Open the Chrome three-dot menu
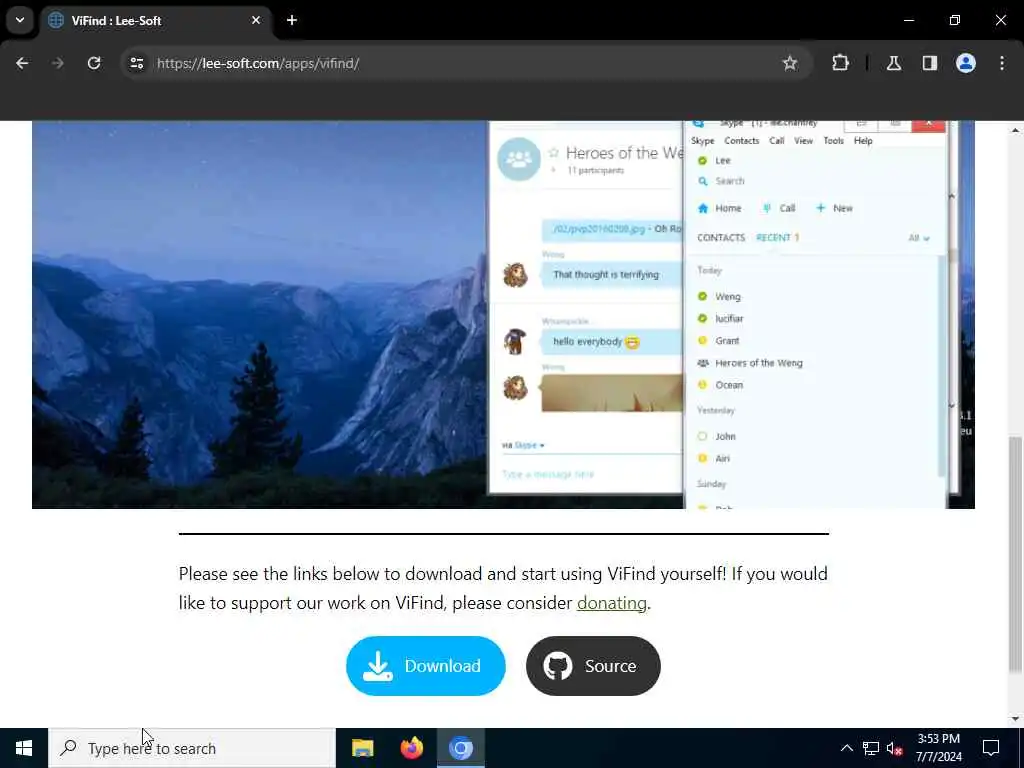 tap(1002, 63)
